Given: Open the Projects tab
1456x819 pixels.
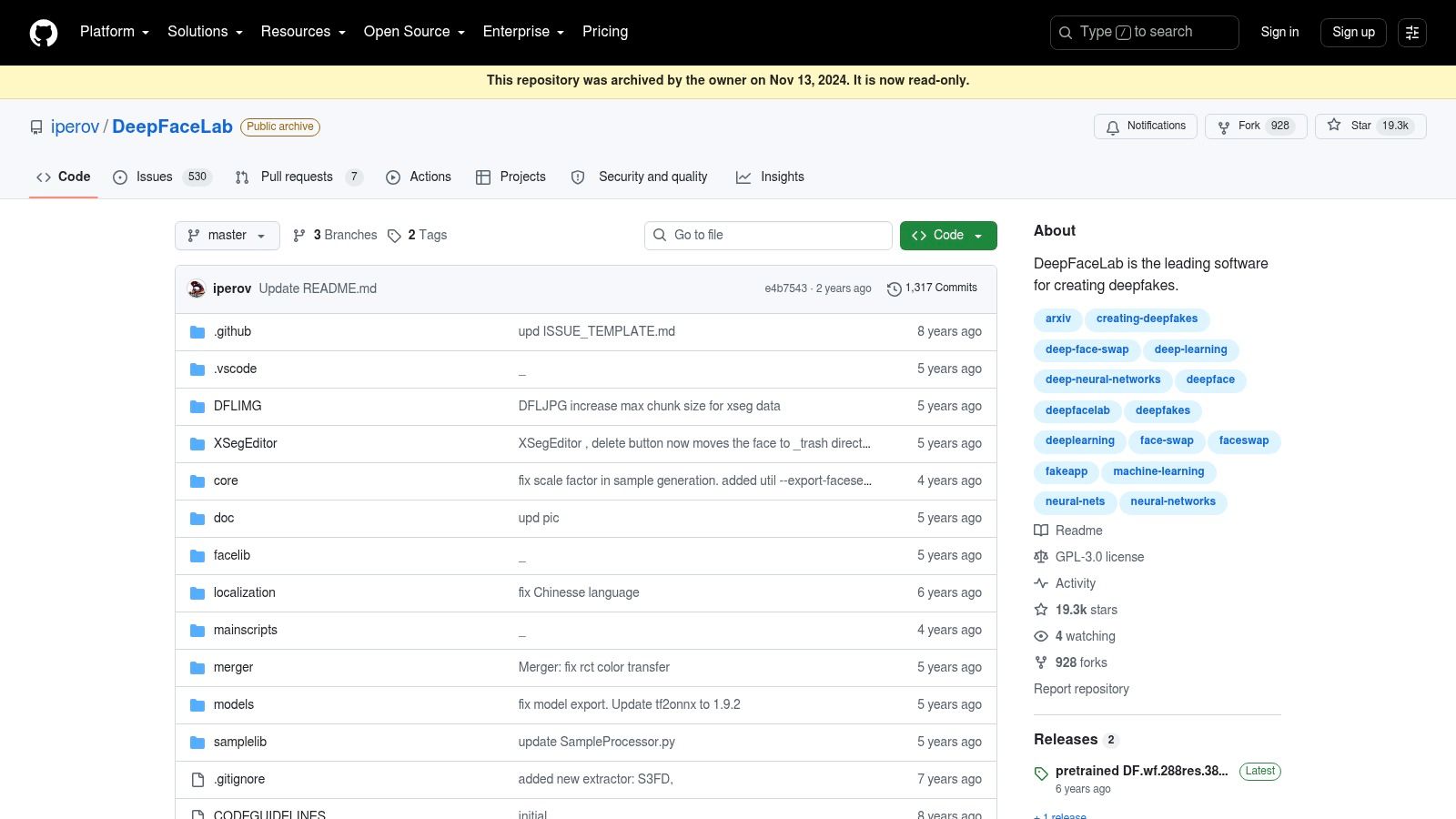Looking at the screenshot, I should (x=511, y=177).
